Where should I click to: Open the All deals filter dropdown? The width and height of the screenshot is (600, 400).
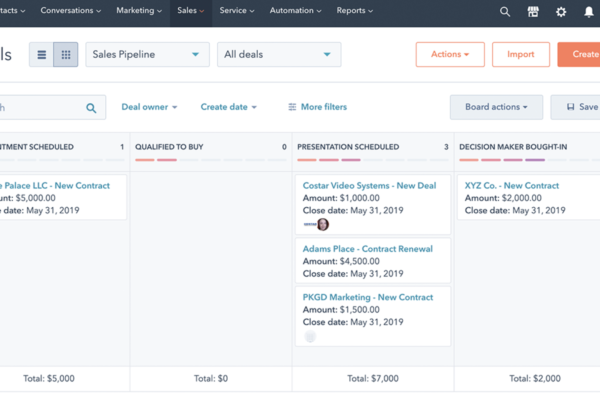click(278, 55)
